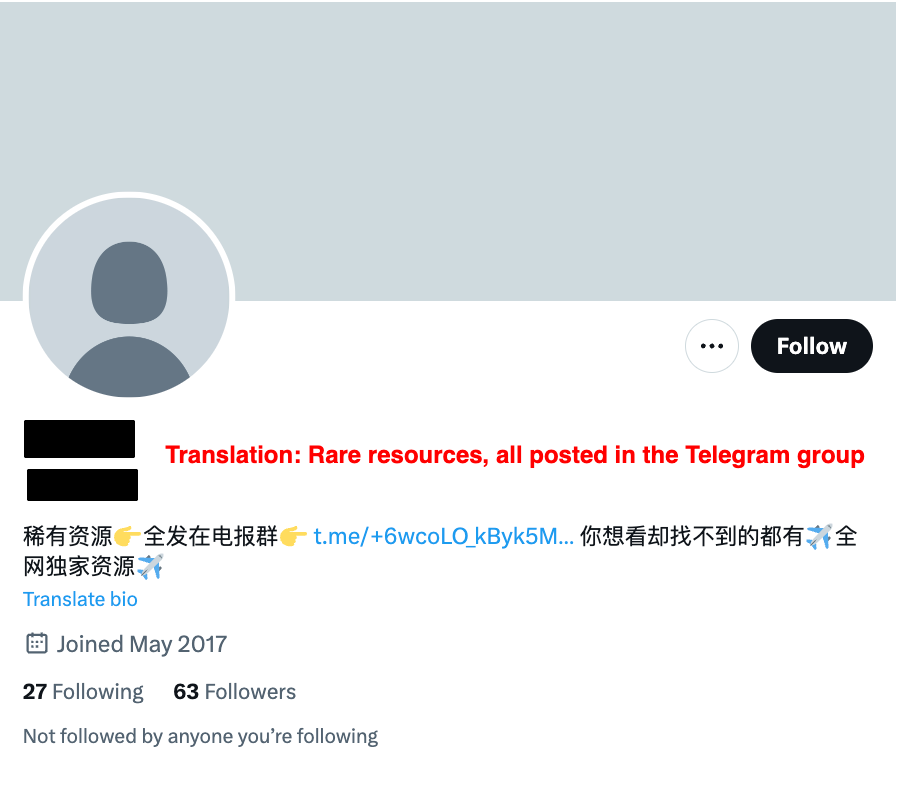The width and height of the screenshot is (897, 789).
Task: Click the Translate bio link
Action: click(x=80, y=599)
